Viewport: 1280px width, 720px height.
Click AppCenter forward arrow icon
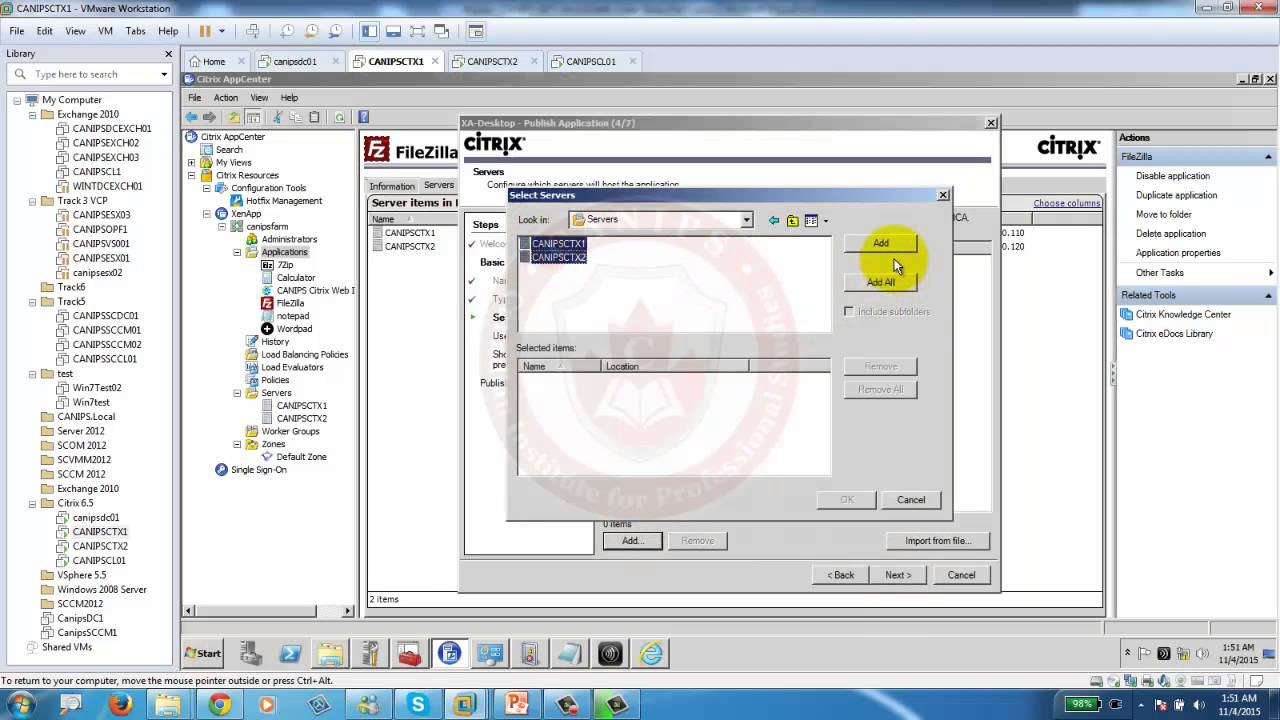click(x=209, y=117)
